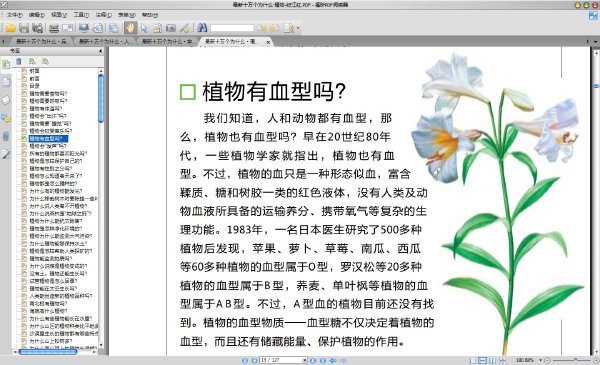Click the bookmarks panel vertical scrollbar
The image size is (600, 365).
101,209
